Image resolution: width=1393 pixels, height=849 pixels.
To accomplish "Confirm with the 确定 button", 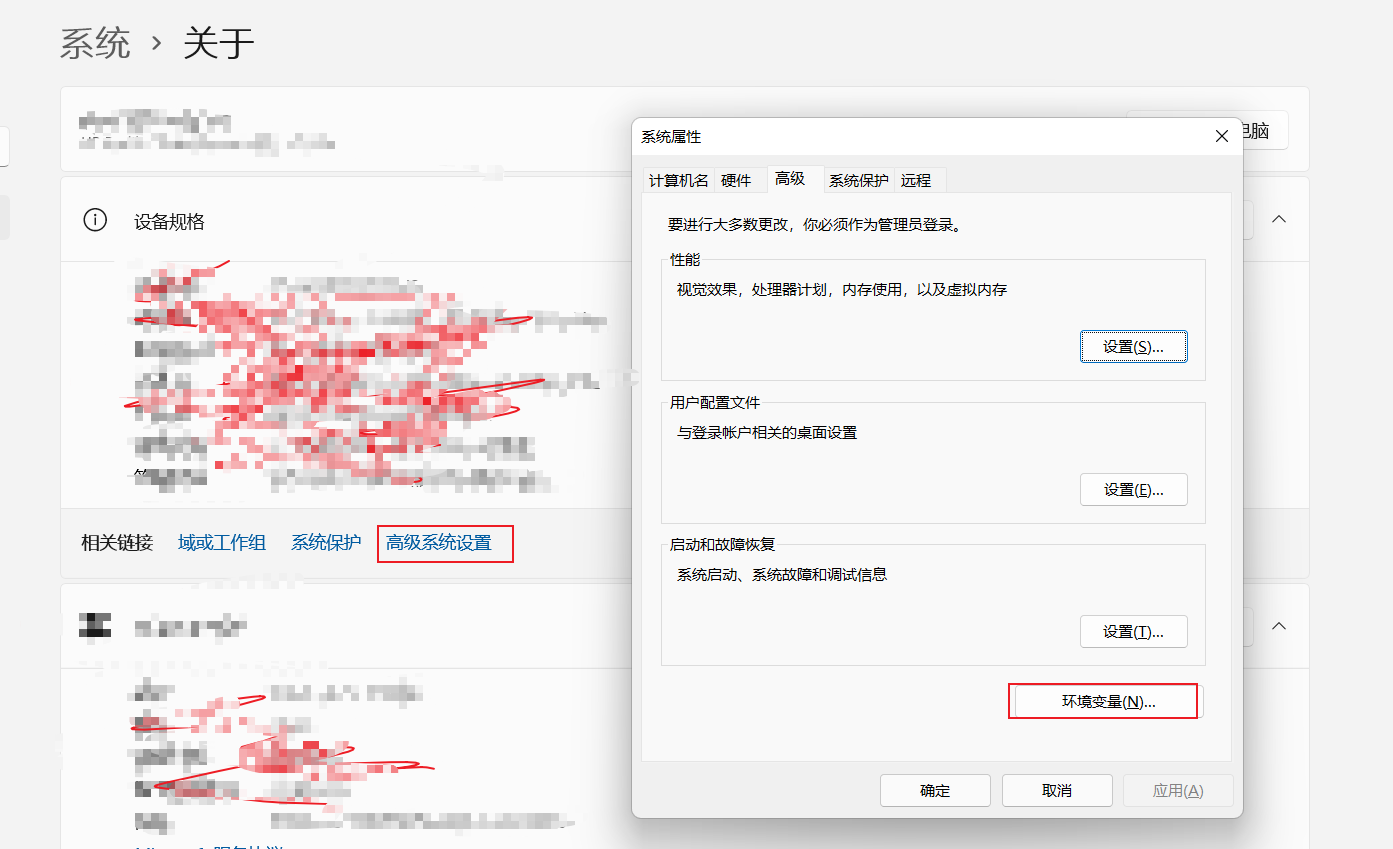I will coord(935,790).
